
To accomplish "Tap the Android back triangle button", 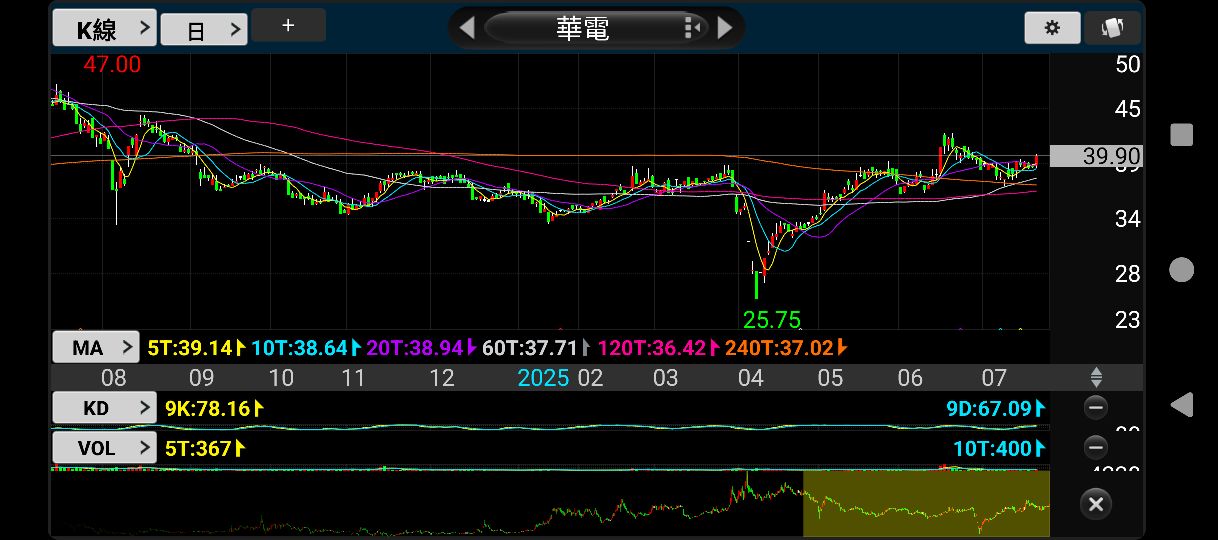I will pyautogui.click(x=1182, y=405).
